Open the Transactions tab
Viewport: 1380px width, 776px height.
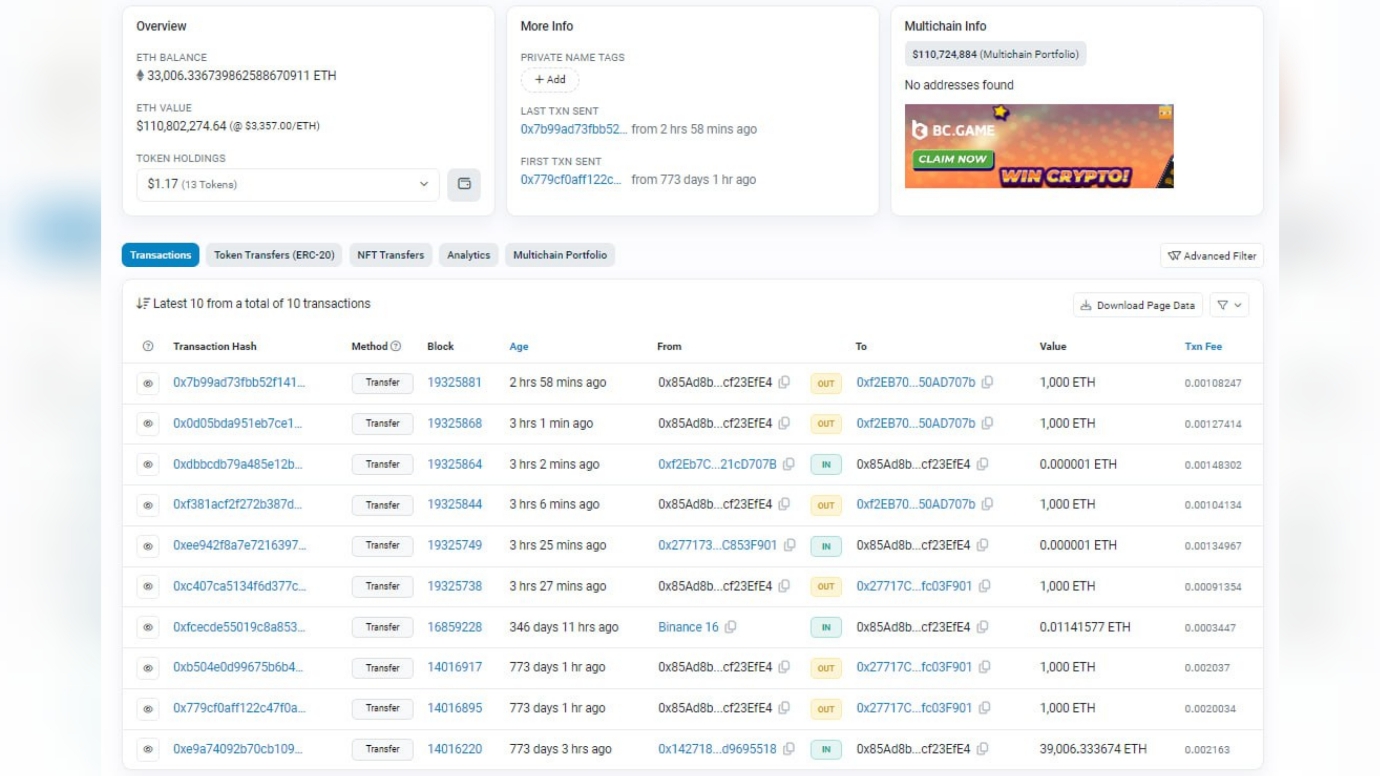(x=160, y=255)
